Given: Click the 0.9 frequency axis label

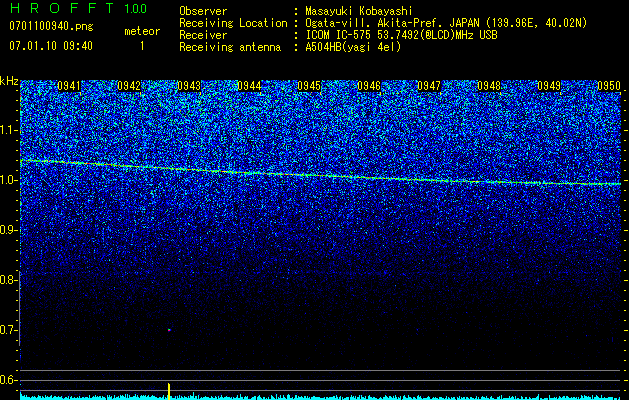Looking at the screenshot, I should (x=9, y=230).
